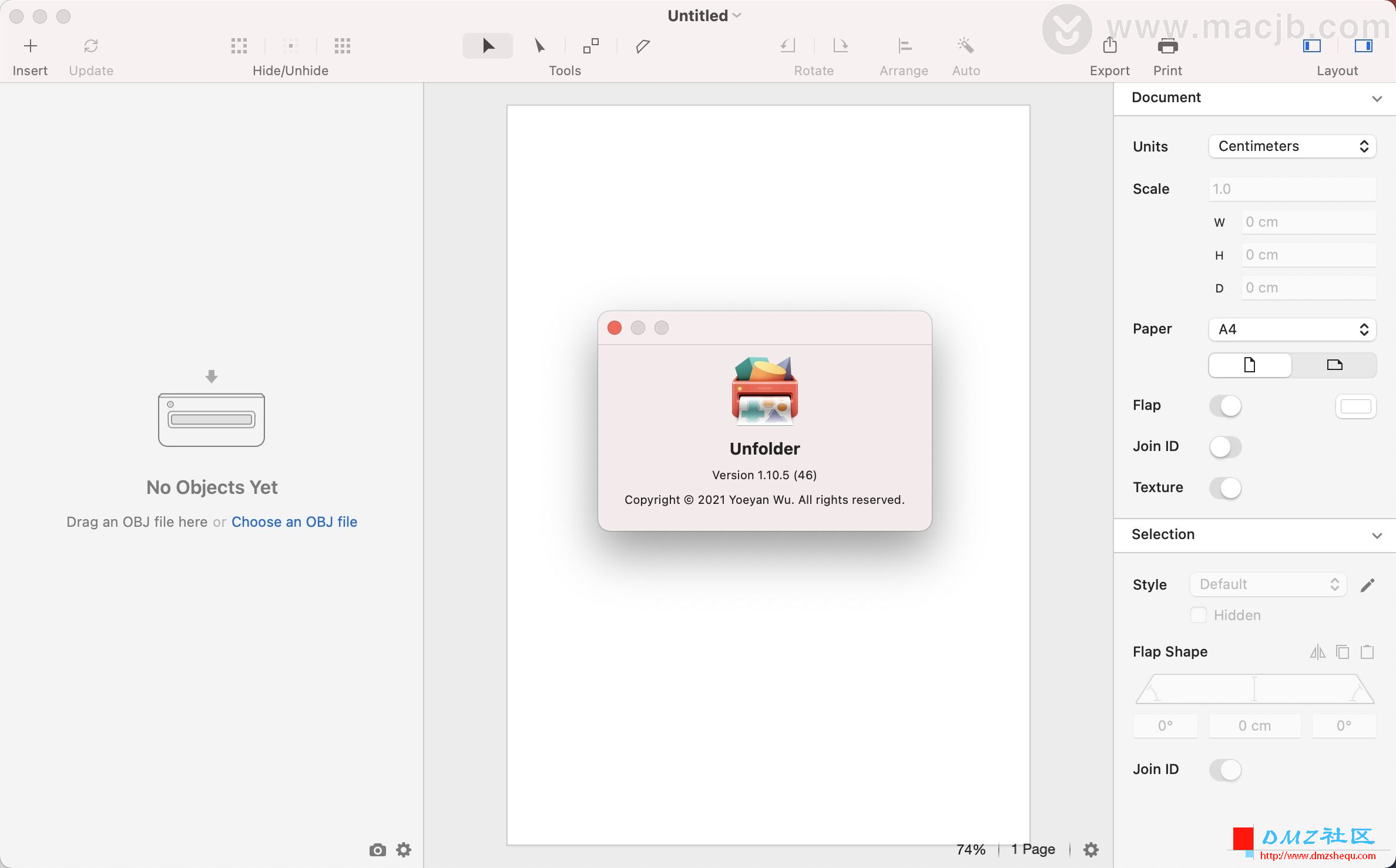Click the Auto magic wand icon
1396x868 pixels.
pos(966,46)
